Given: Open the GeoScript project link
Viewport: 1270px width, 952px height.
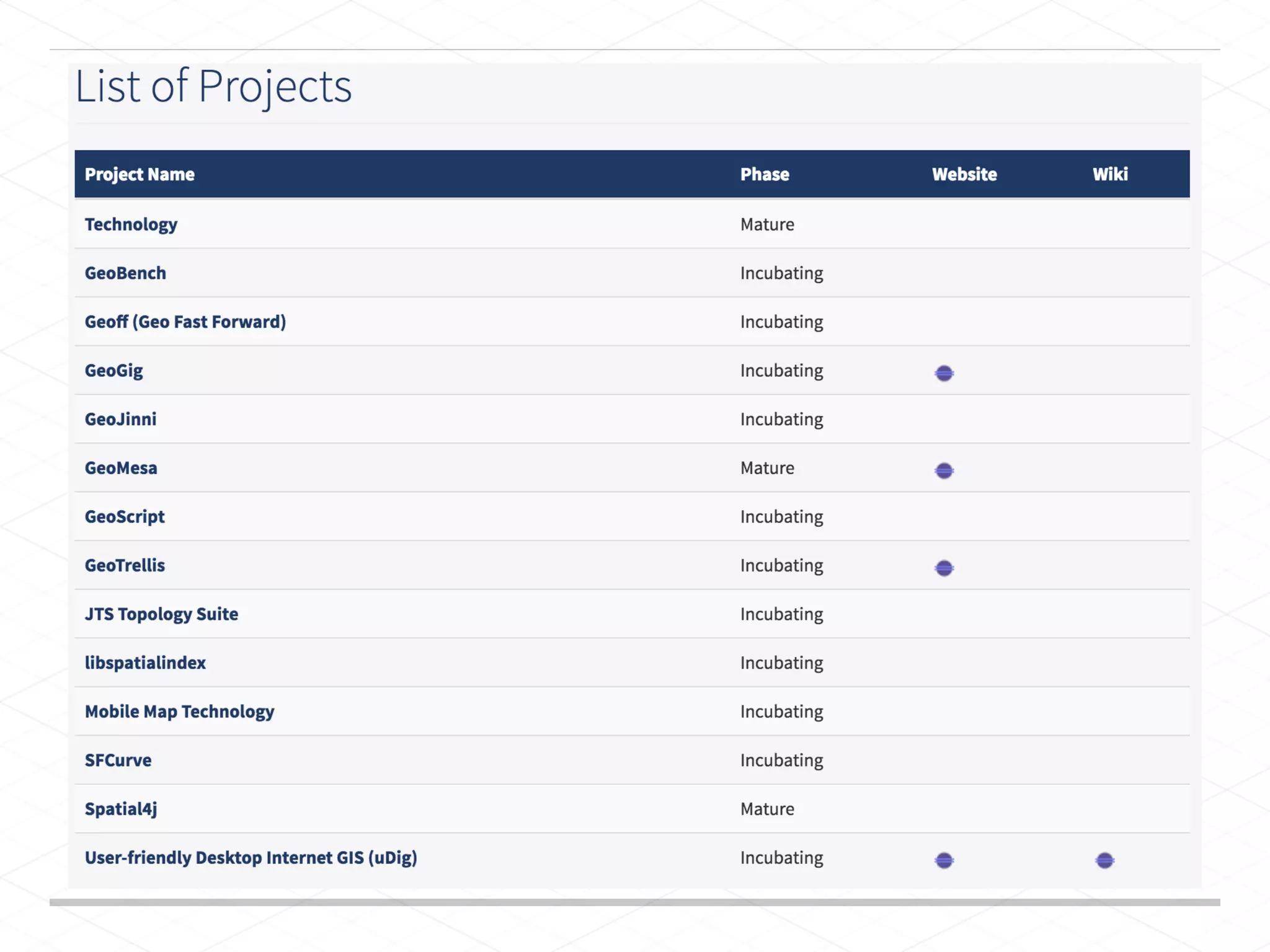Looking at the screenshot, I should 125,516.
